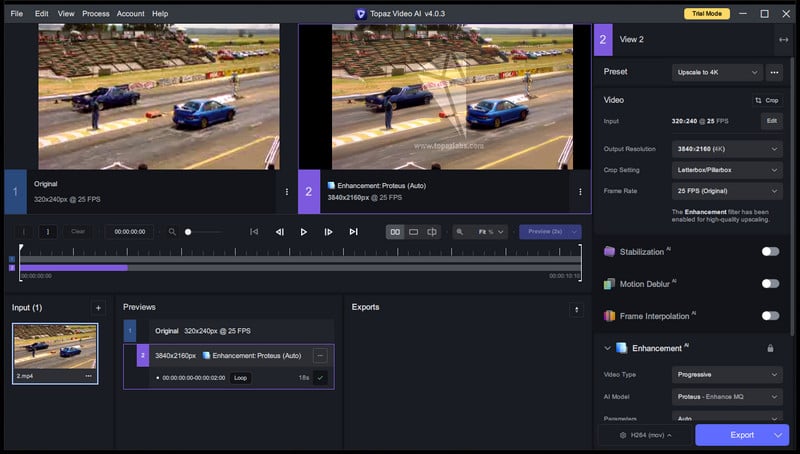
Task: Click the timecode input field
Action: point(130,232)
